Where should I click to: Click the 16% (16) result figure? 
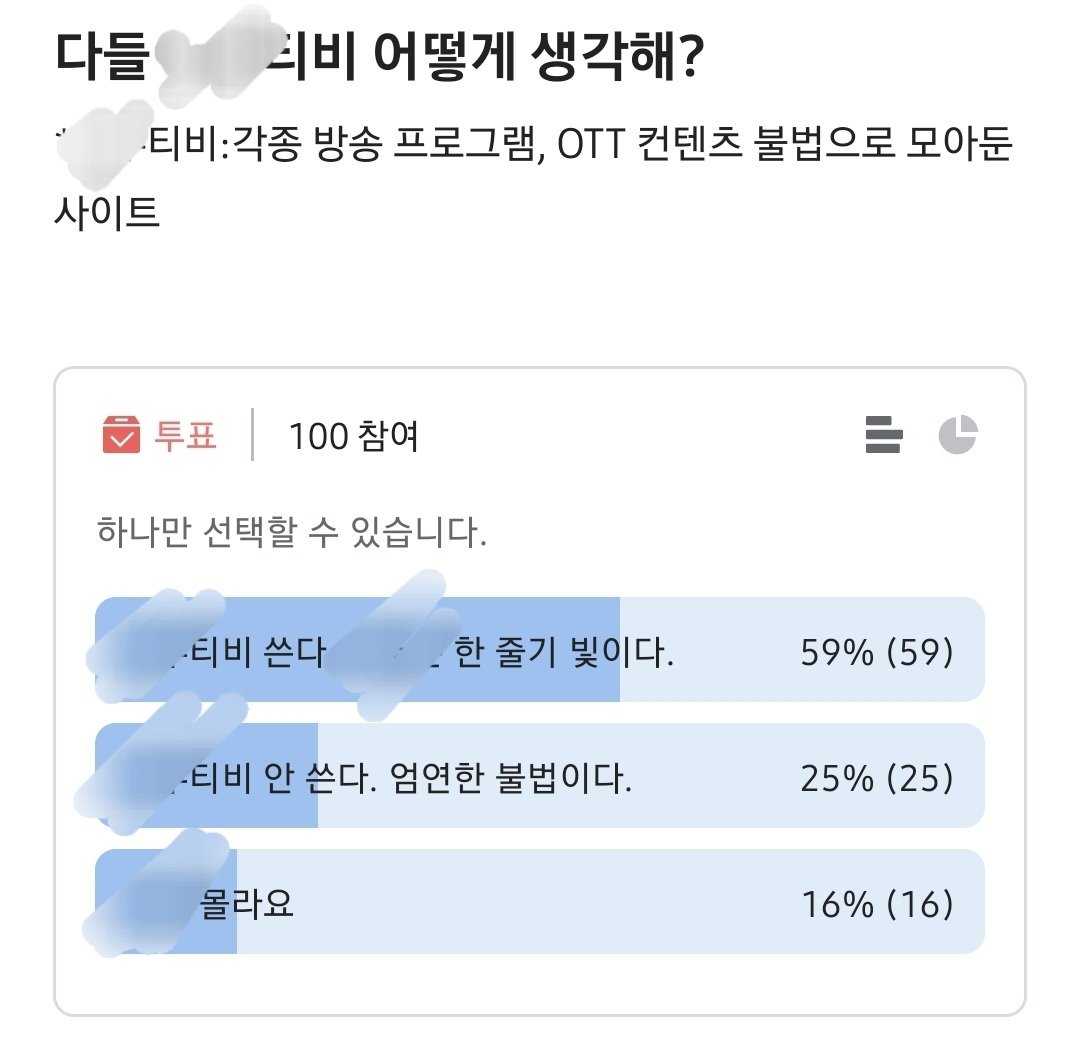[x=878, y=904]
